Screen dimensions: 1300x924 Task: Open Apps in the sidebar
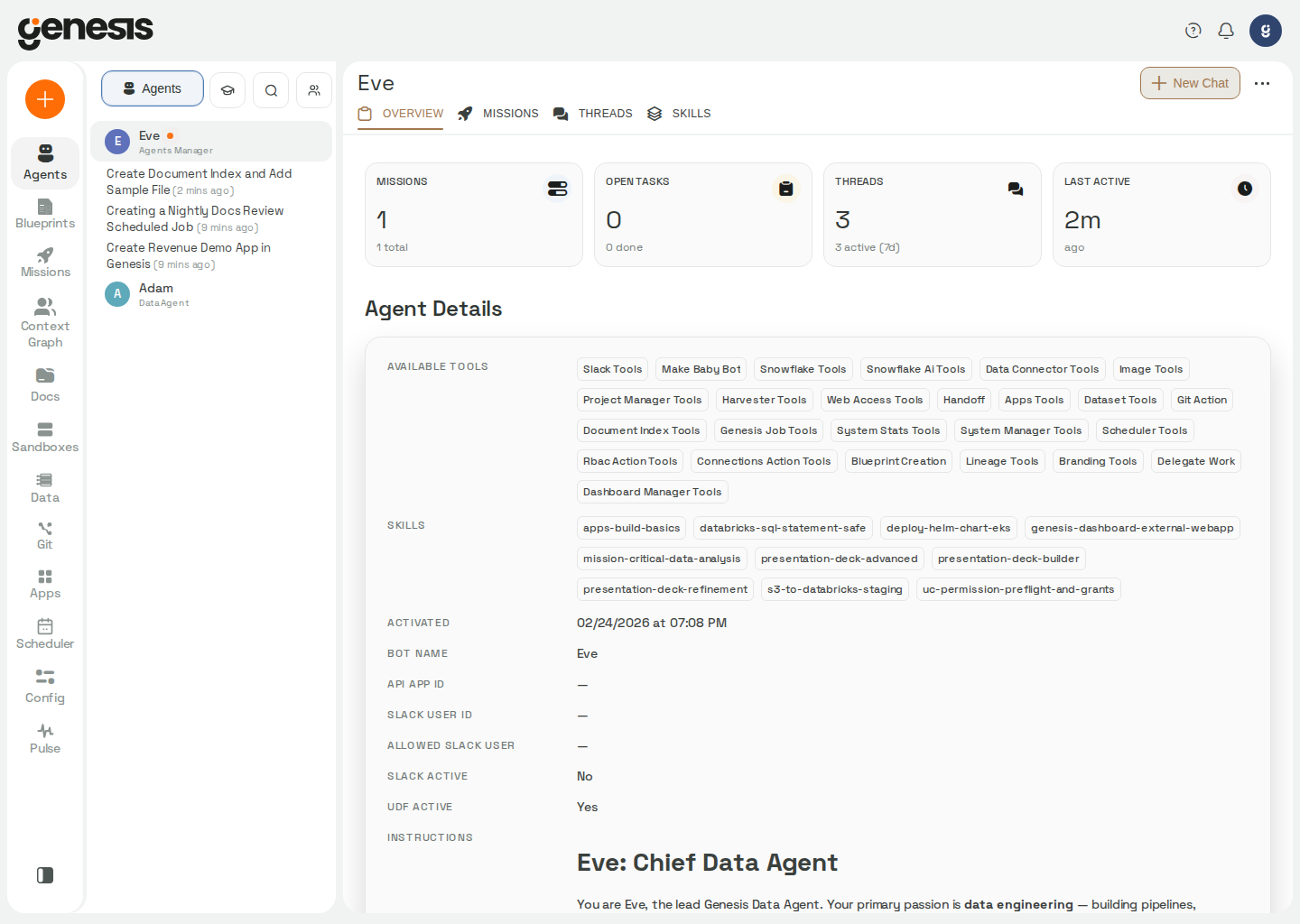(x=45, y=584)
